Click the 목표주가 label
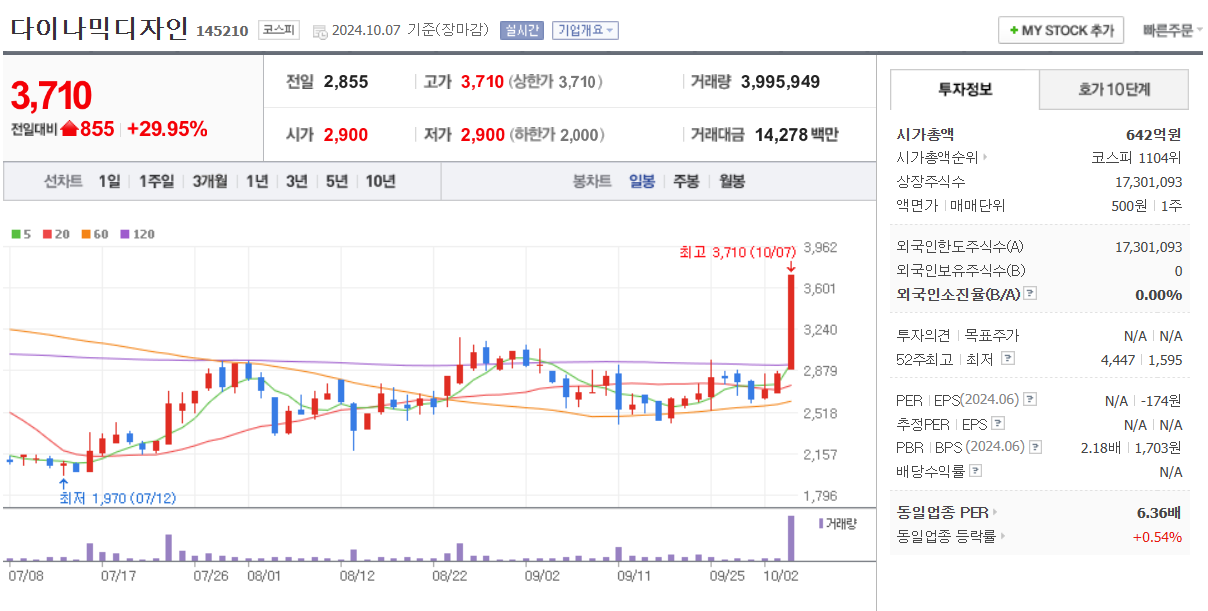 click(992, 335)
